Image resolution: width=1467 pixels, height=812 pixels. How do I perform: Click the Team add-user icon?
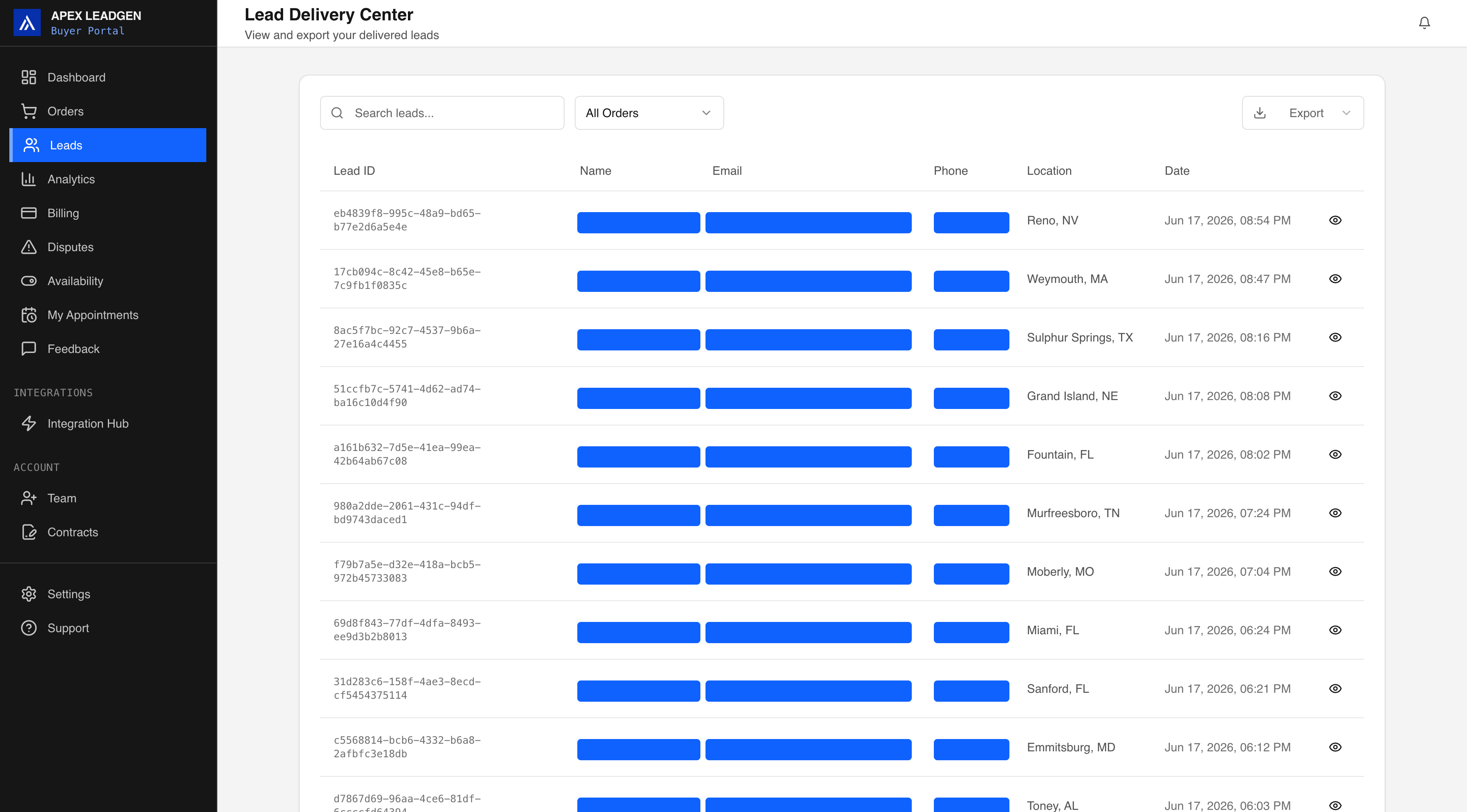[x=28, y=498]
